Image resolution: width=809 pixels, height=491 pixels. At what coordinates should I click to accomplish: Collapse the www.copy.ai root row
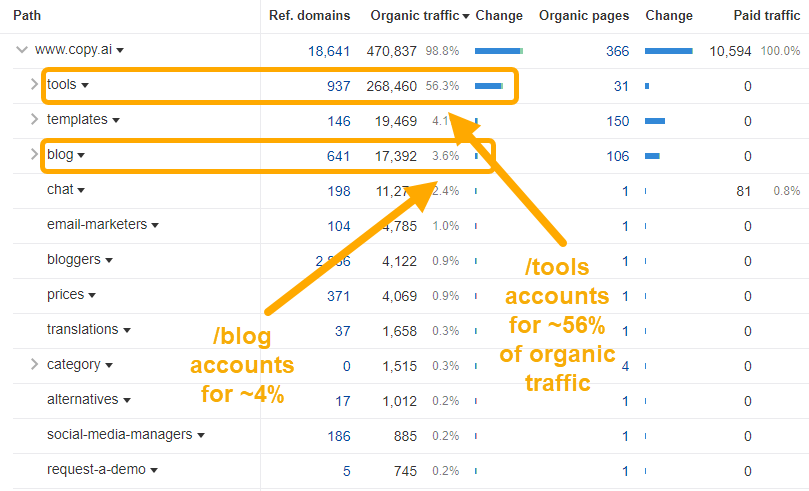[x=21, y=50]
